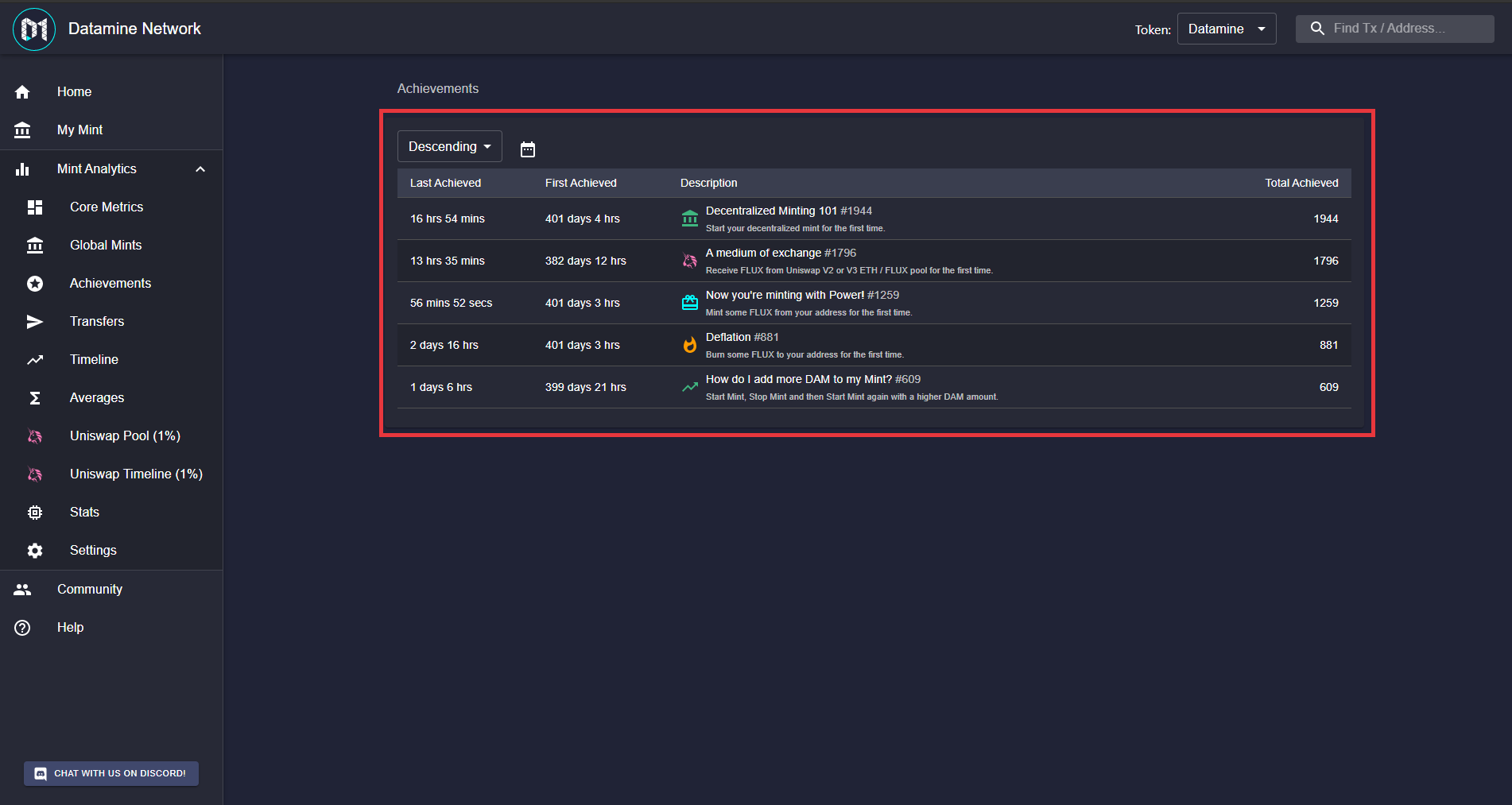Click the Total Achieved column header
This screenshot has height=805, width=1512.
(1301, 183)
